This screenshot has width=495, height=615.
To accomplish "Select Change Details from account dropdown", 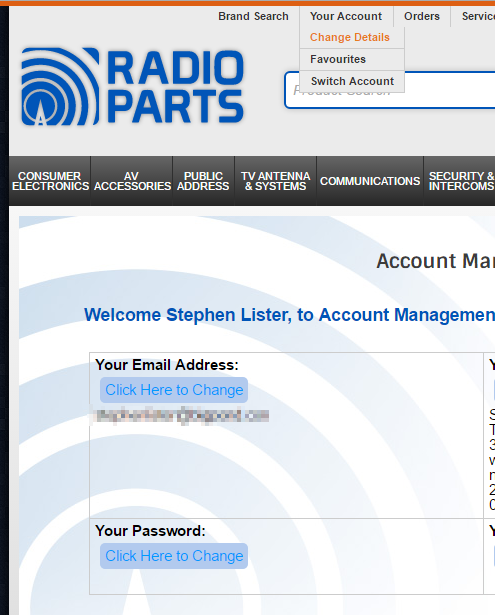I will tap(350, 37).
